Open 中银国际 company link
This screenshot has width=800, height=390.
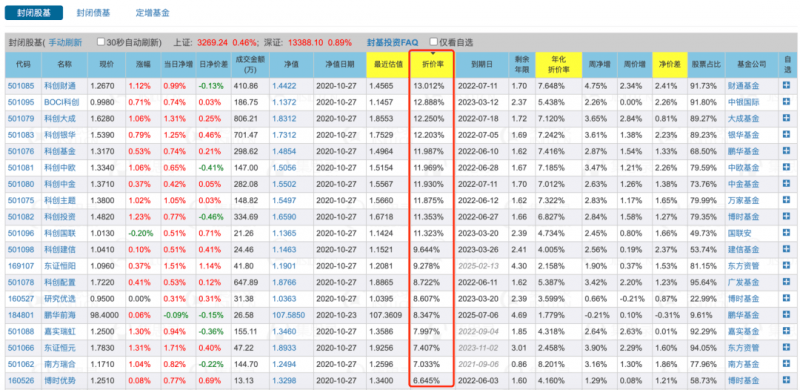click(x=743, y=103)
